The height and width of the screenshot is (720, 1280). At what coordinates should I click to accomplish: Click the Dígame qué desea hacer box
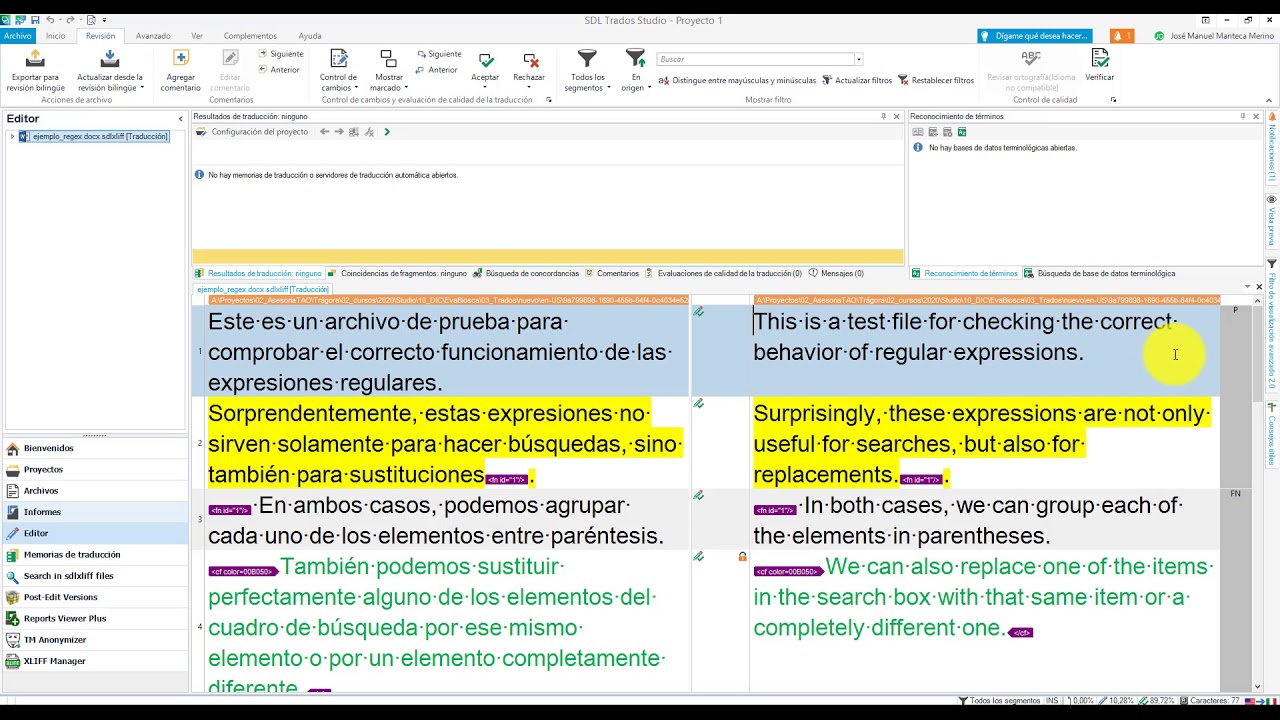(1035, 36)
